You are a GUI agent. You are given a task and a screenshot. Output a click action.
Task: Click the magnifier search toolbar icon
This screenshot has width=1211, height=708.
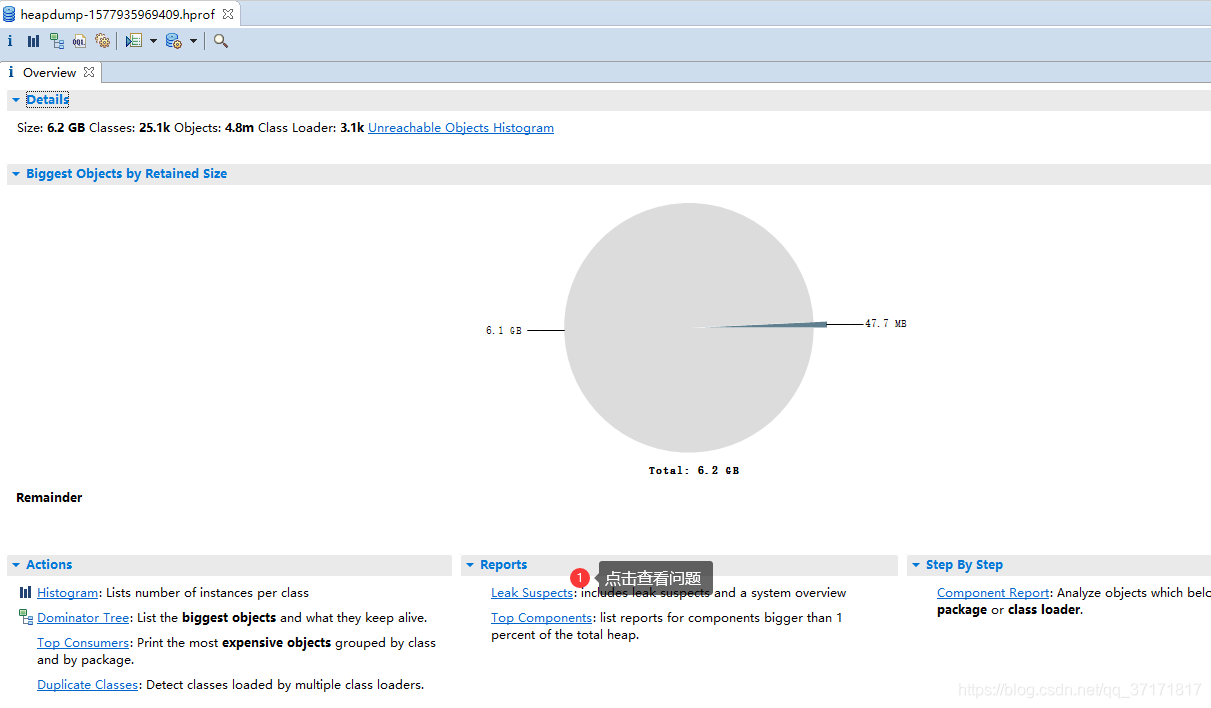[x=220, y=41]
